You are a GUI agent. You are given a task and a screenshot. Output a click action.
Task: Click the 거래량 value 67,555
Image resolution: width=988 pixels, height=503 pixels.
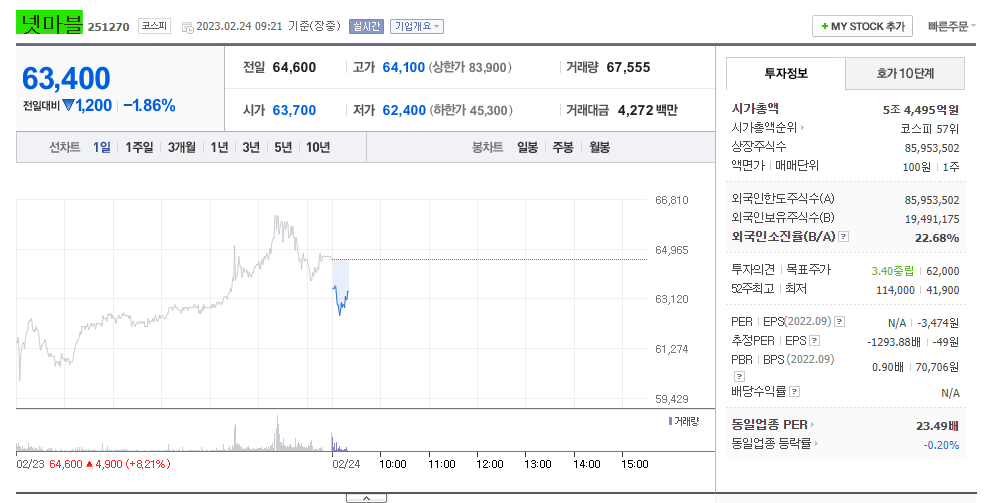[x=628, y=67]
